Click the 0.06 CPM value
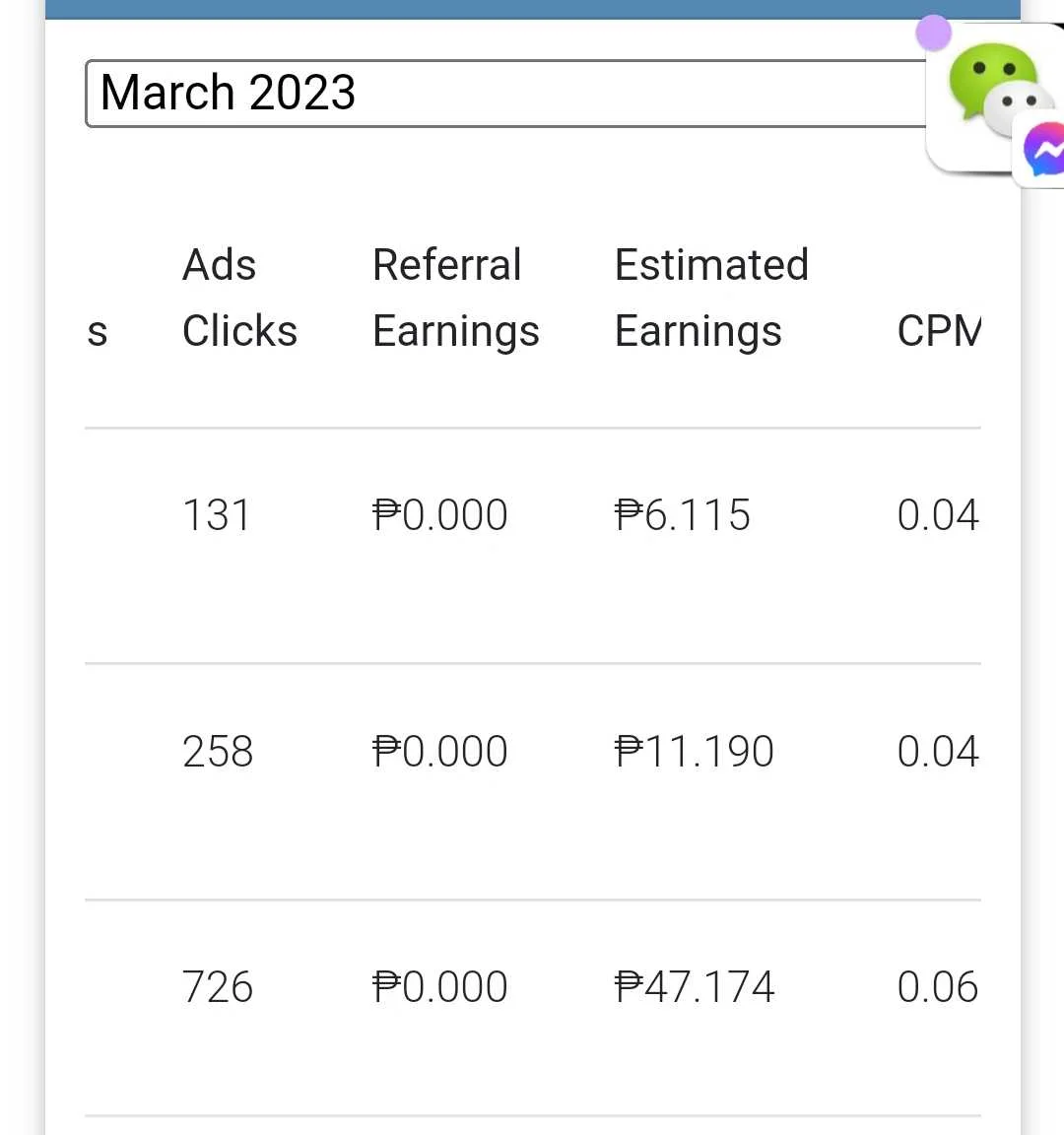 pos(937,987)
